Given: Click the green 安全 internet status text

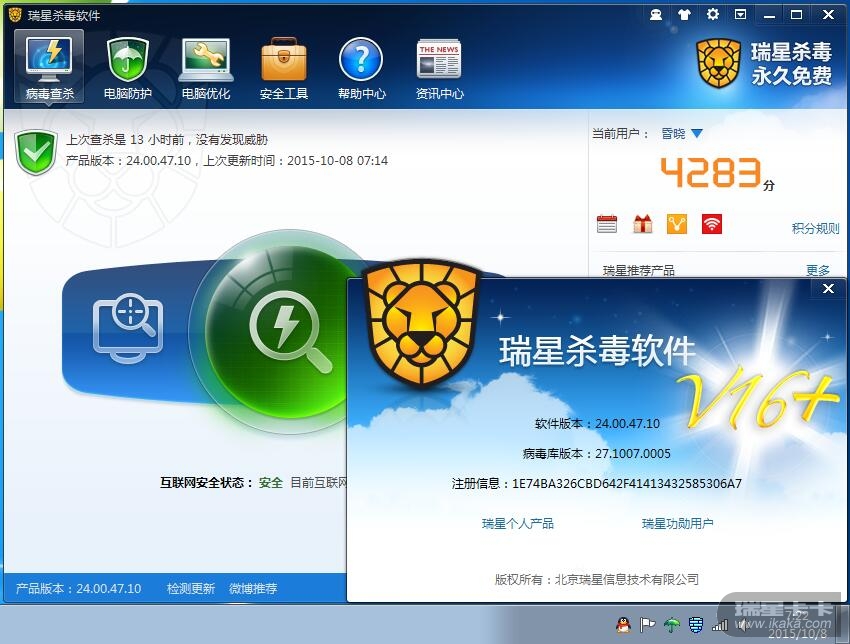Looking at the screenshot, I should click(x=271, y=482).
